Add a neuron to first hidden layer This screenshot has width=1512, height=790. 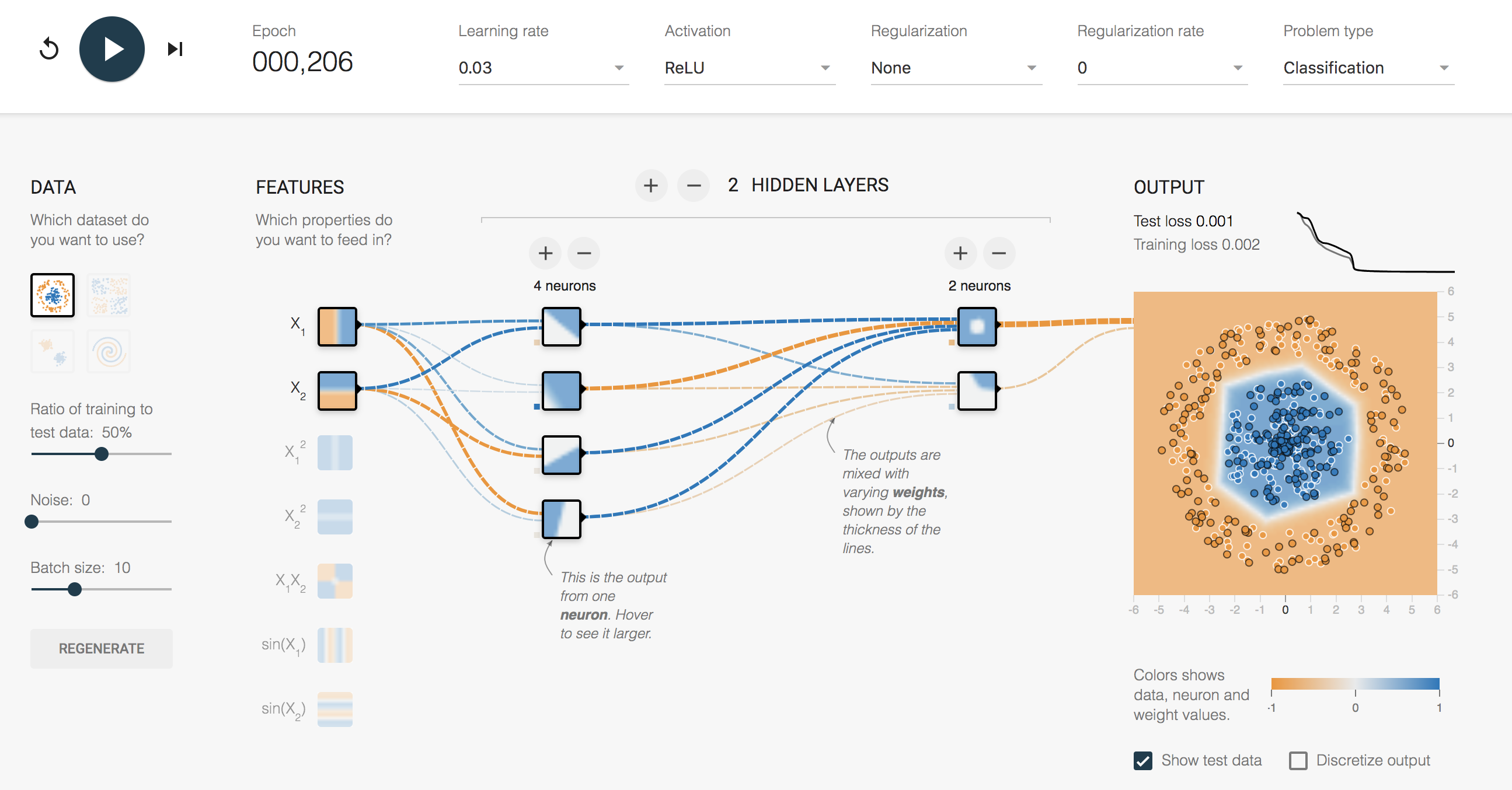545,253
